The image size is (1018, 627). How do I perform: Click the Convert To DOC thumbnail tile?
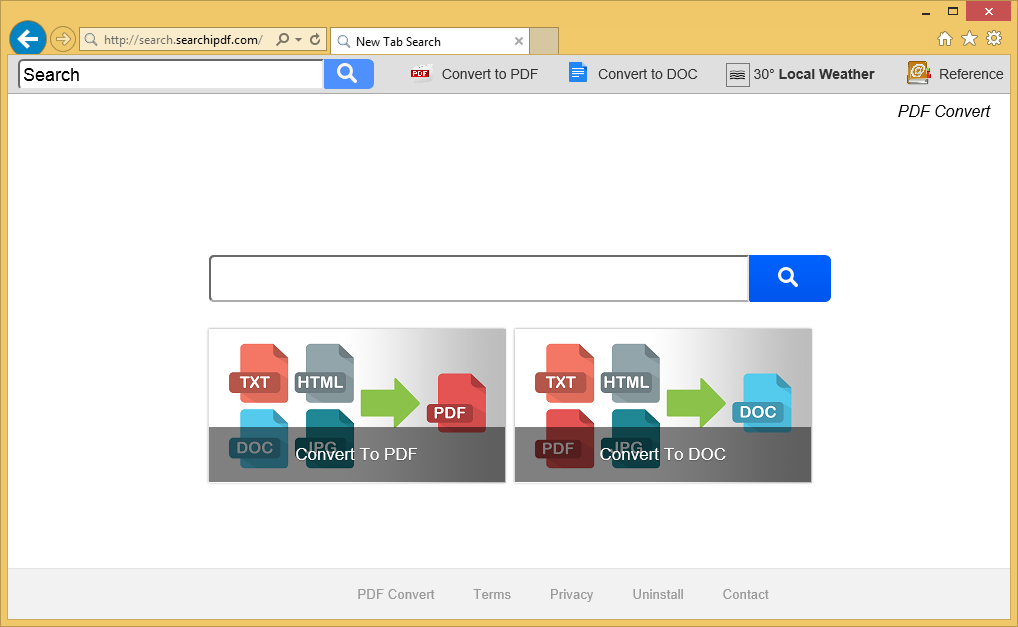pos(663,405)
